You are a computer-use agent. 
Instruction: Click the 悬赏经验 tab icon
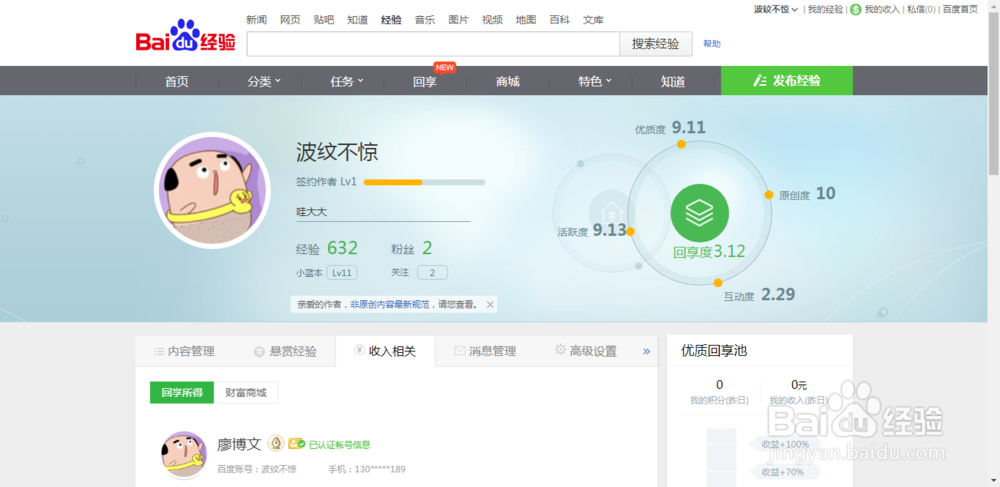click(259, 352)
